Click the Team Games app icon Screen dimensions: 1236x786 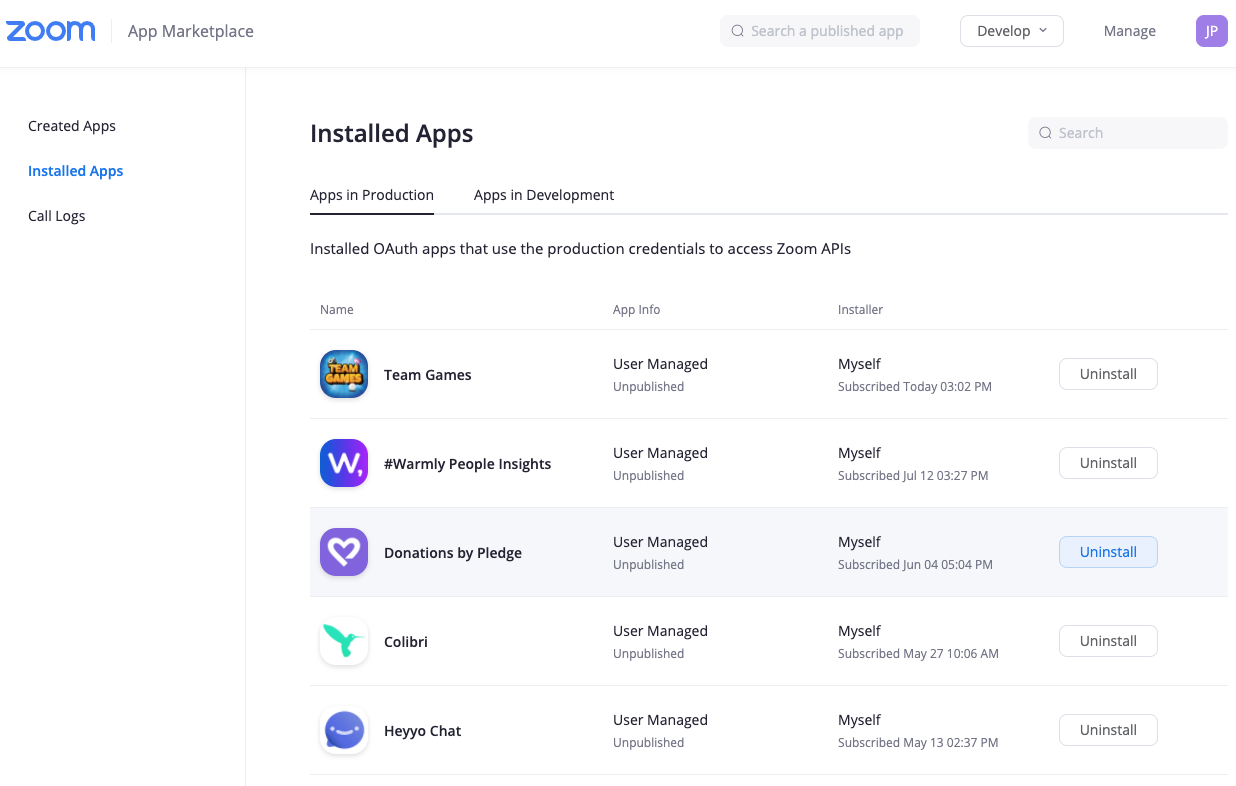coord(344,374)
